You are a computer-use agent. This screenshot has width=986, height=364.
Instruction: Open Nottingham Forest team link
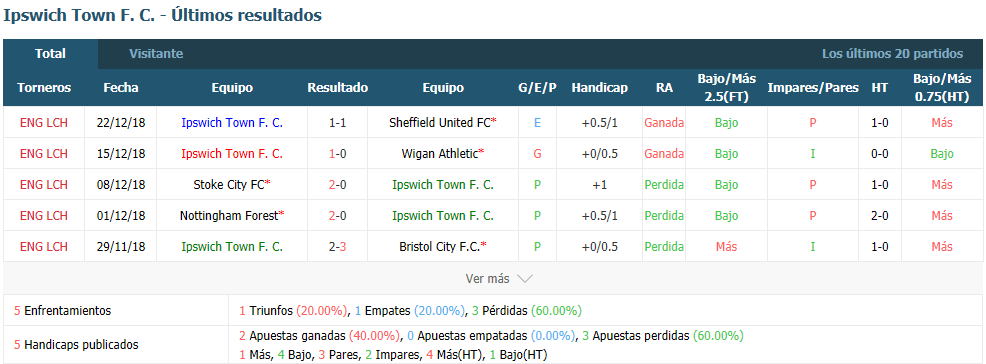pyautogui.click(x=228, y=216)
